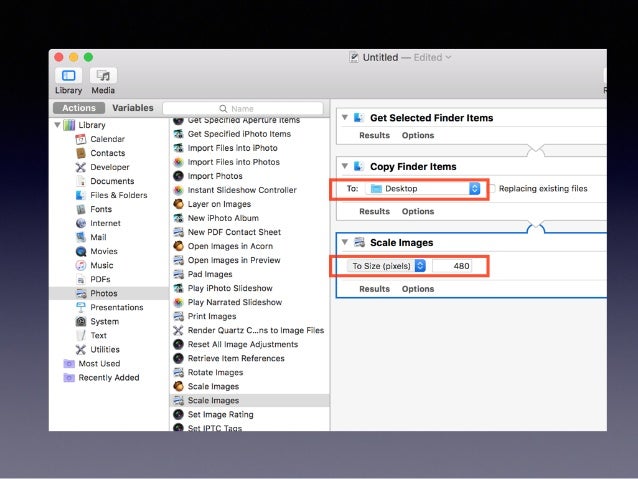This screenshot has width=638, height=479.
Task: Open the To Desktop destination dropdown
Action: [424, 188]
